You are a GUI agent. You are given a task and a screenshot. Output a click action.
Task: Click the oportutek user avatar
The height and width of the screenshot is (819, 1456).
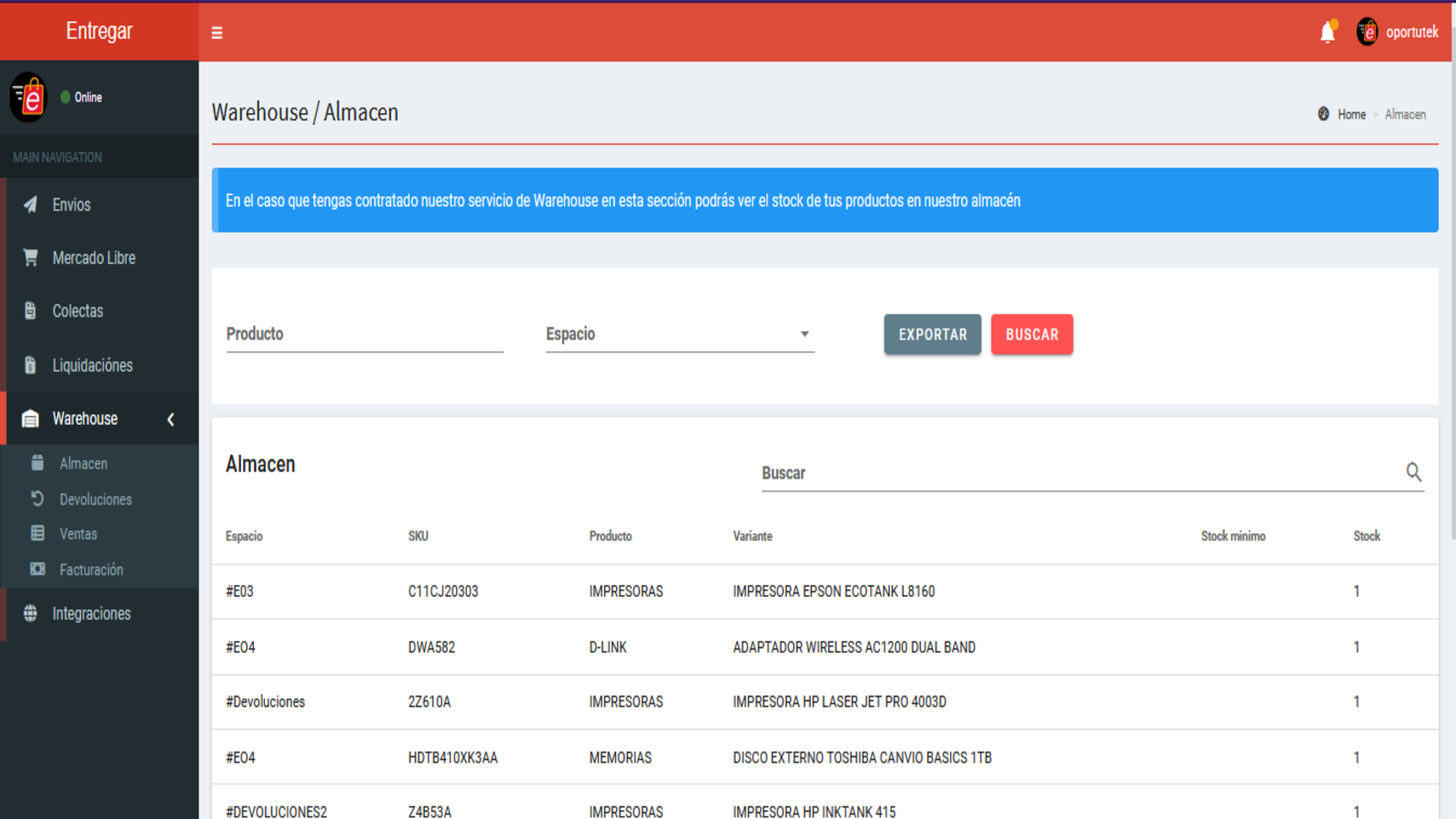[1367, 32]
